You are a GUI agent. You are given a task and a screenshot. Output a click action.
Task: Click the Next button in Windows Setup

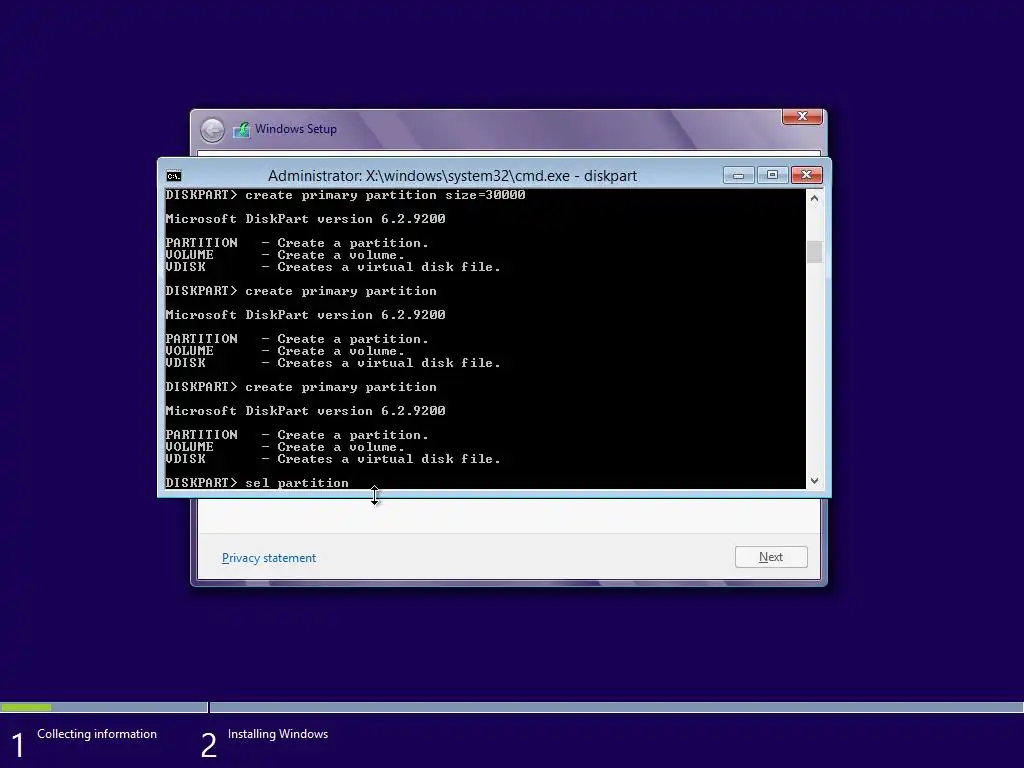pyautogui.click(x=771, y=557)
